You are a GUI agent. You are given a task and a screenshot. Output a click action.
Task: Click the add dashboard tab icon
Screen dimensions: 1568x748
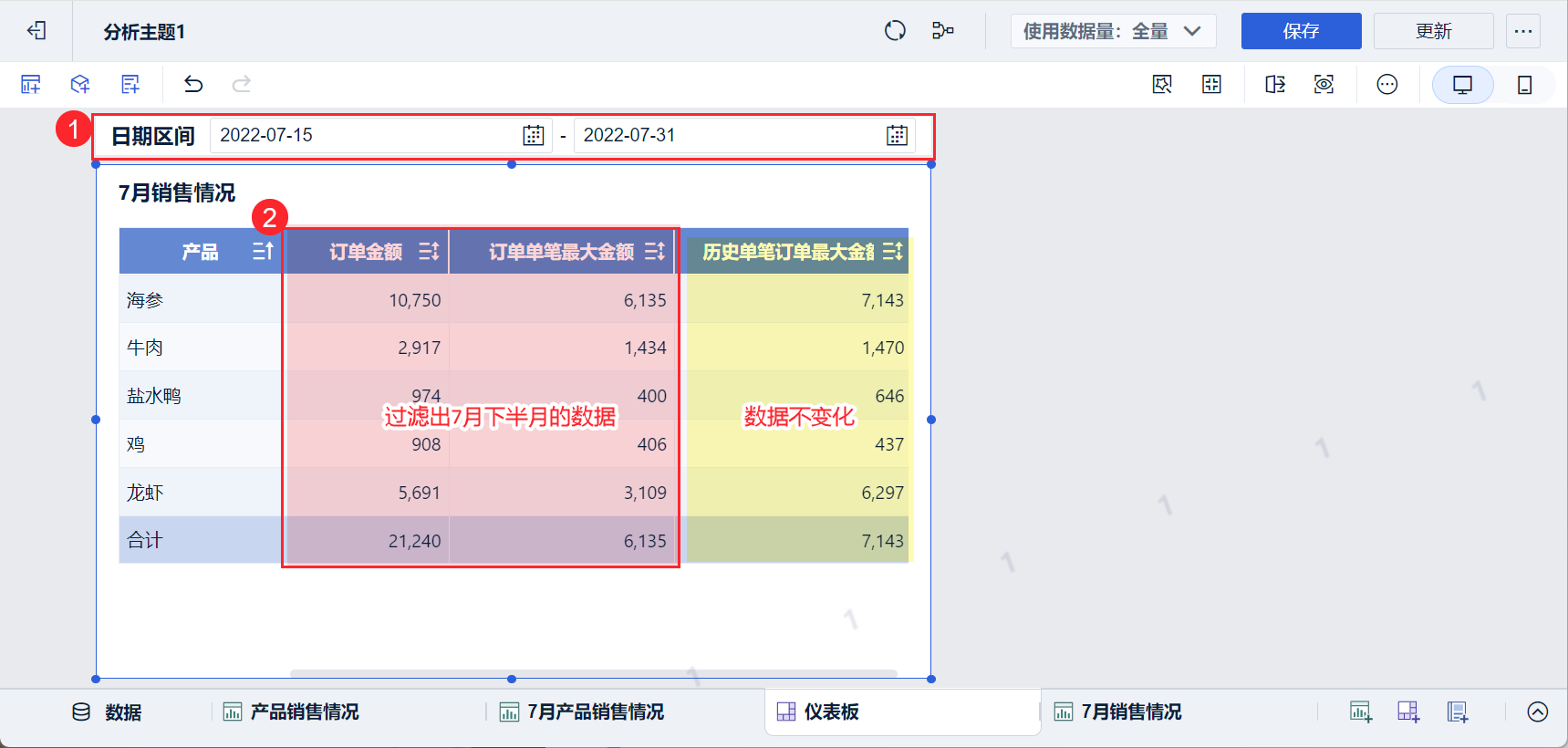1408,712
